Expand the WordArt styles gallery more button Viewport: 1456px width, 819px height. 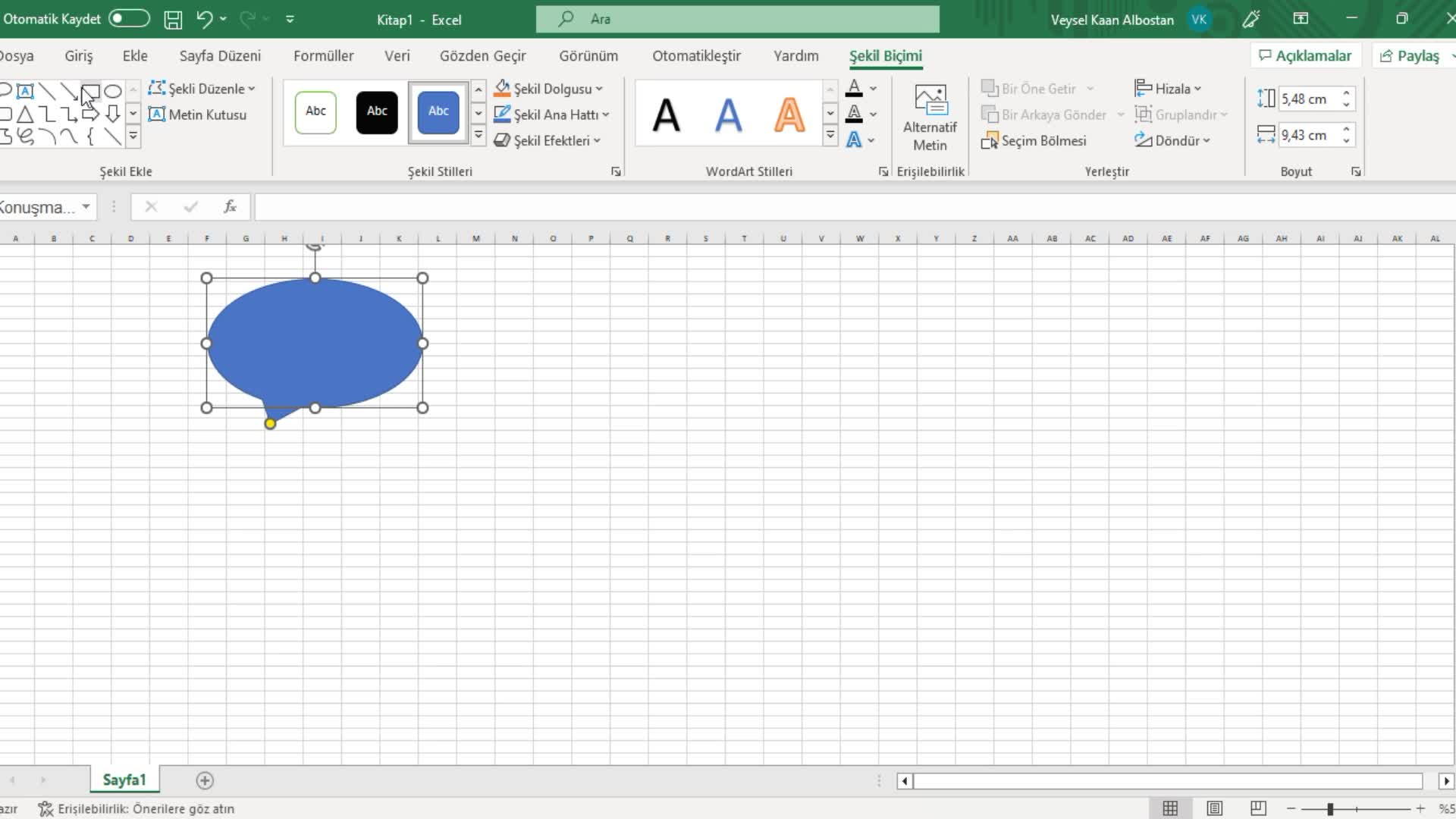[830, 136]
